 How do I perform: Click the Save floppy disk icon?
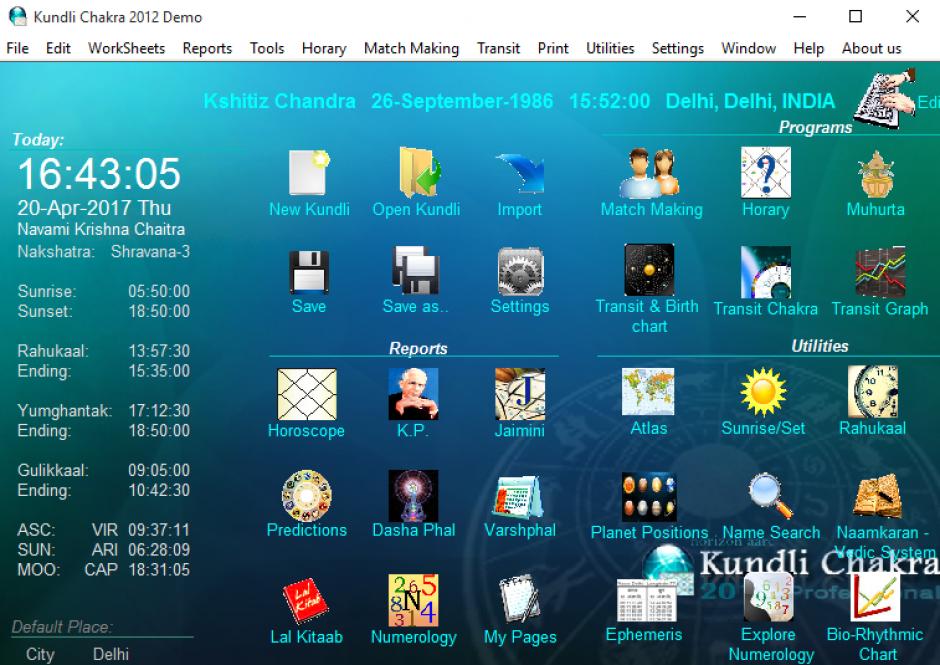click(x=309, y=272)
